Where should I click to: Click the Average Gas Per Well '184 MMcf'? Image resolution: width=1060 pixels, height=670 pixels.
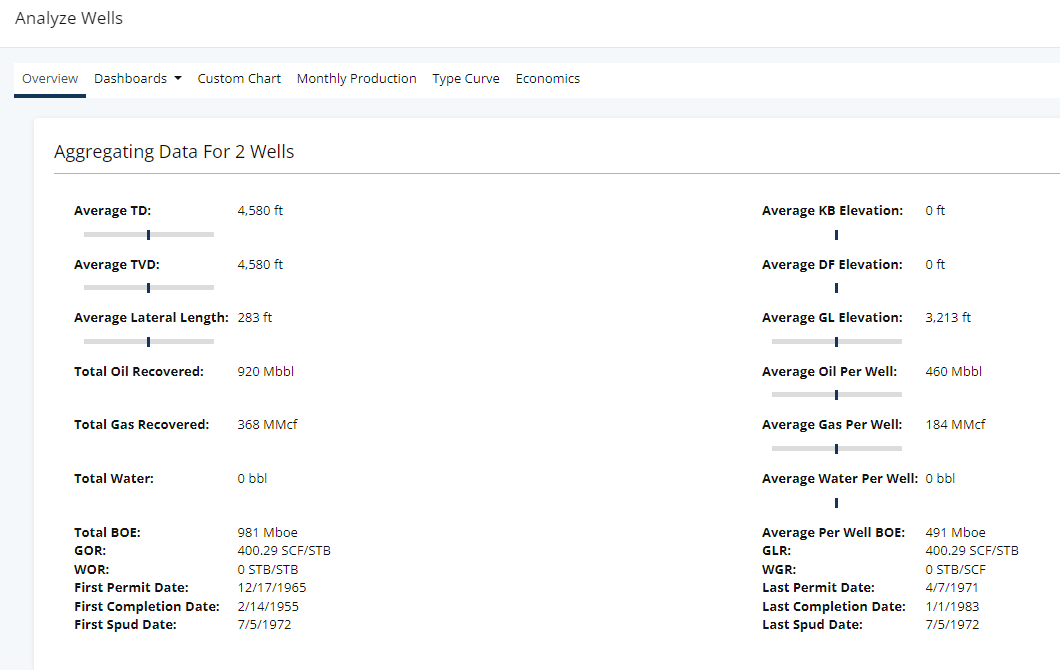click(956, 424)
